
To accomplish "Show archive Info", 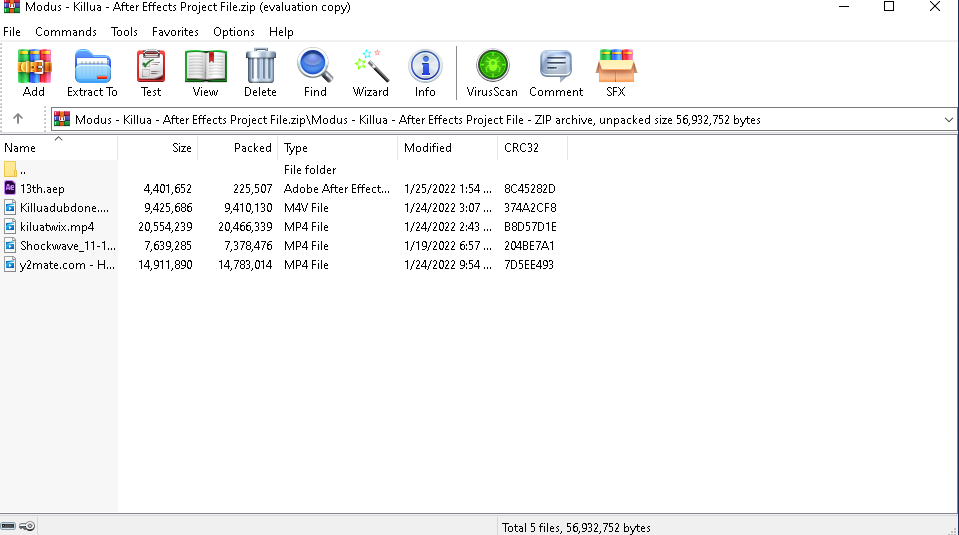I will pos(425,66).
